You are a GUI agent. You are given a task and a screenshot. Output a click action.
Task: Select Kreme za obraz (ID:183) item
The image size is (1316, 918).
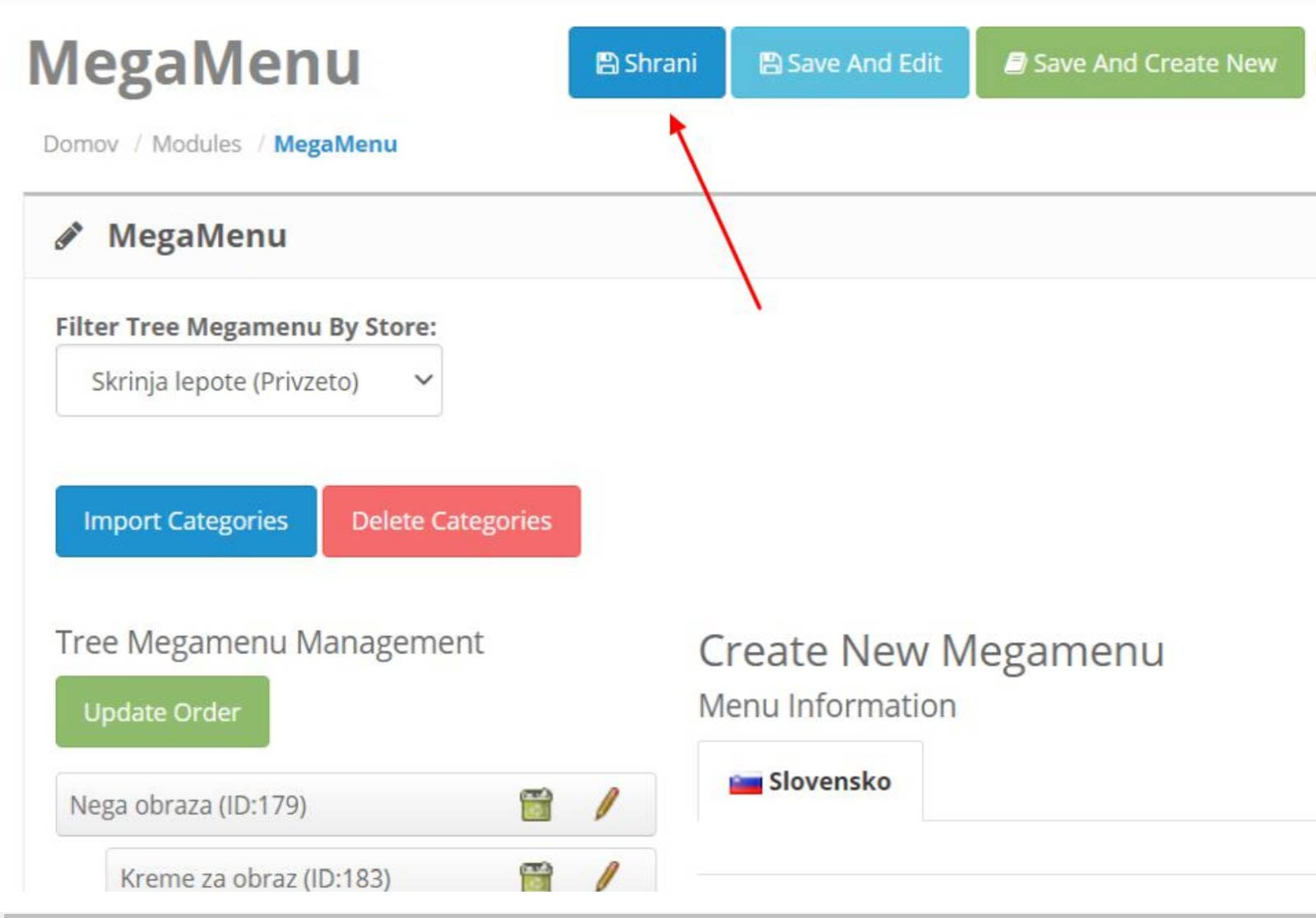255,878
